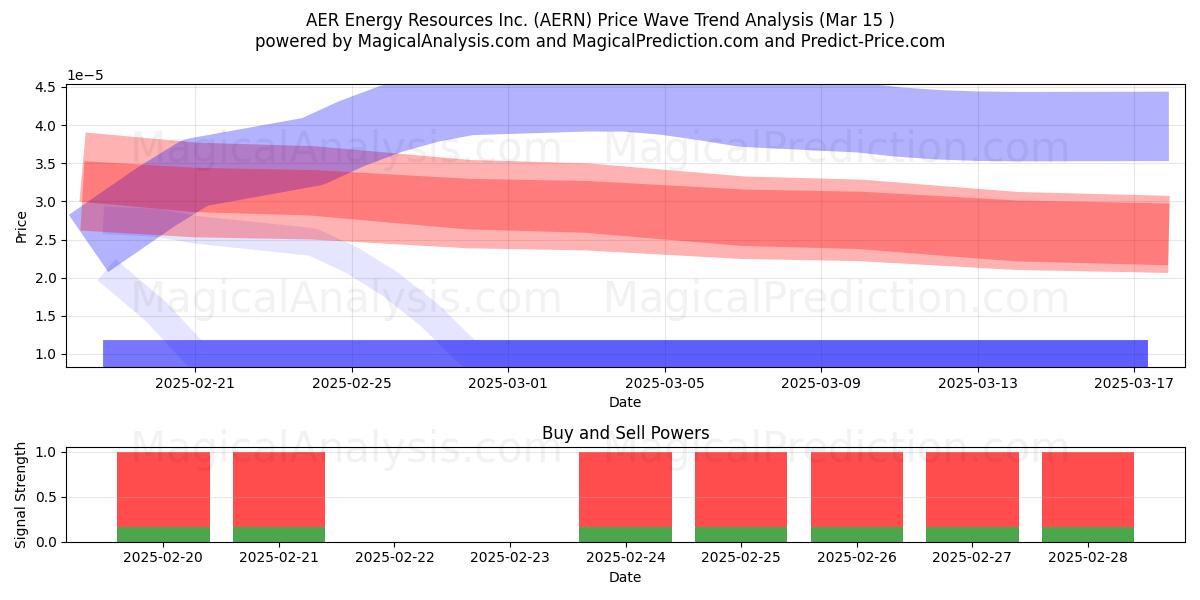Click the 'Date' label under the lower bar chart
Screen dimensions: 1200x600
click(625, 577)
